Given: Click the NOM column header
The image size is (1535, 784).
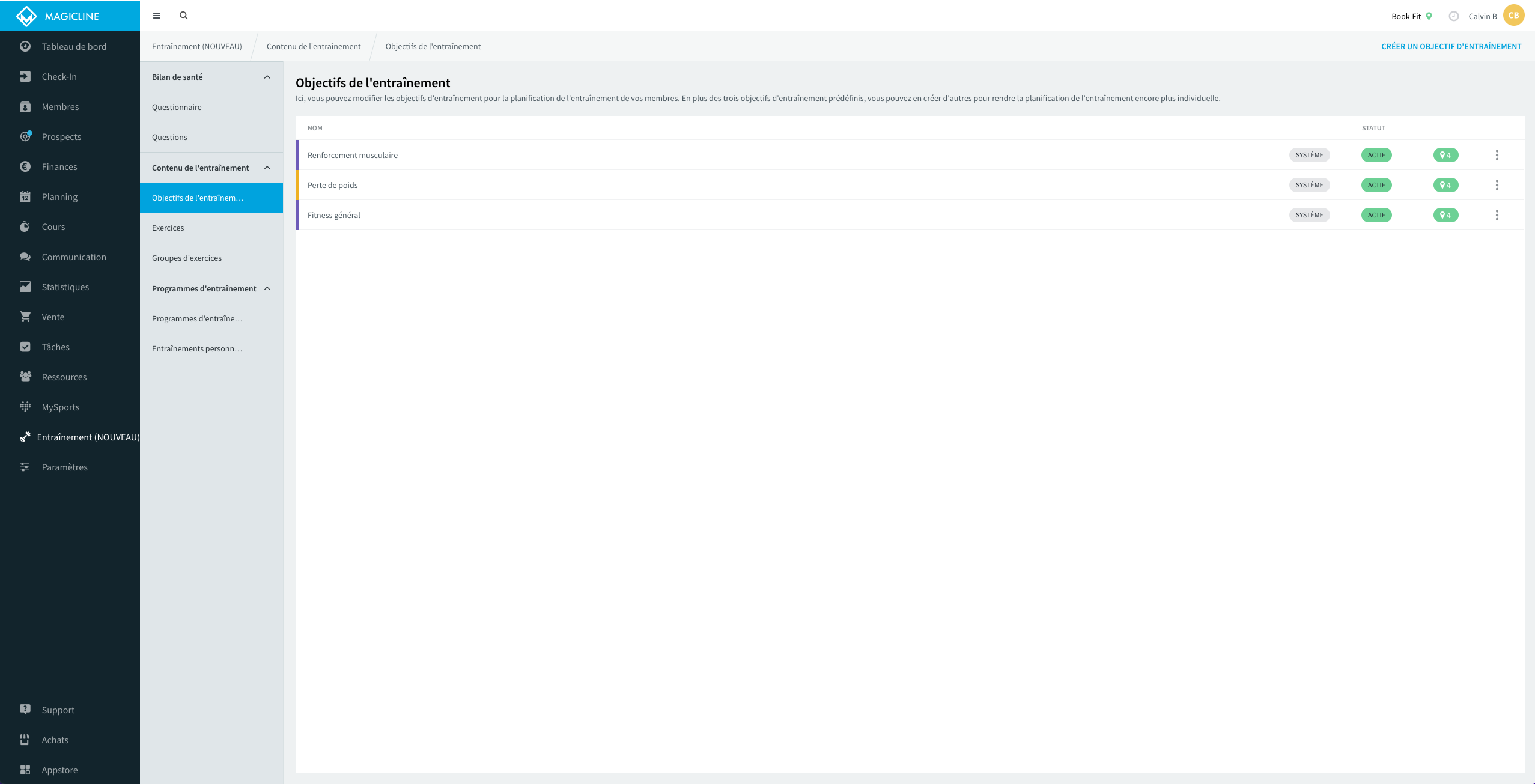Looking at the screenshot, I should [315, 128].
